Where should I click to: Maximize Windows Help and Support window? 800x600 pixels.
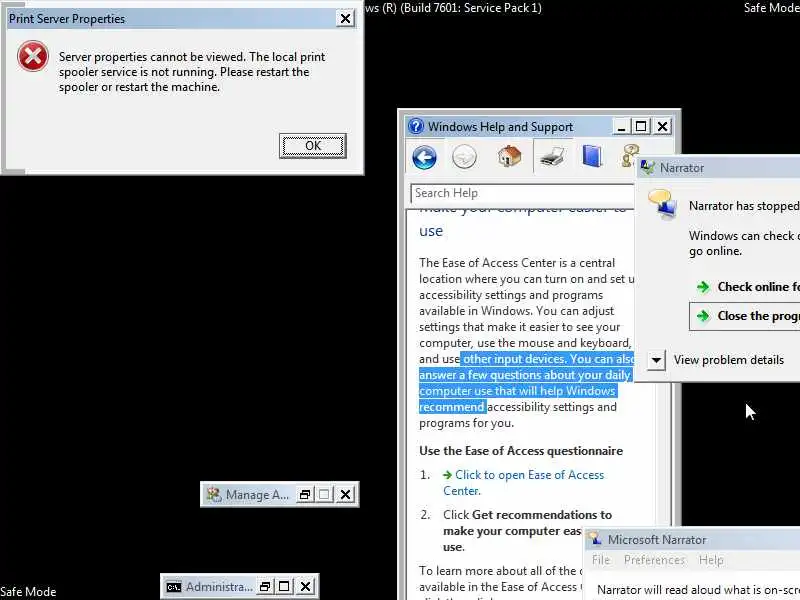(x=641, y=127)
